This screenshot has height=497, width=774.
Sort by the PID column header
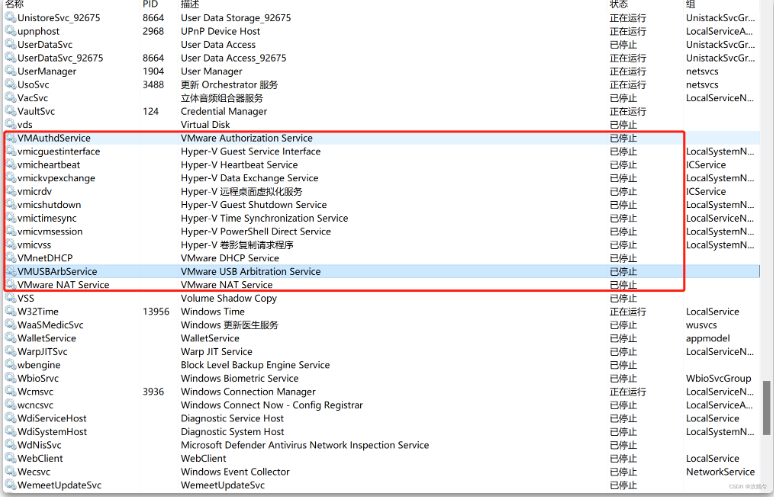pyautogui.click(x=150, y=5)
